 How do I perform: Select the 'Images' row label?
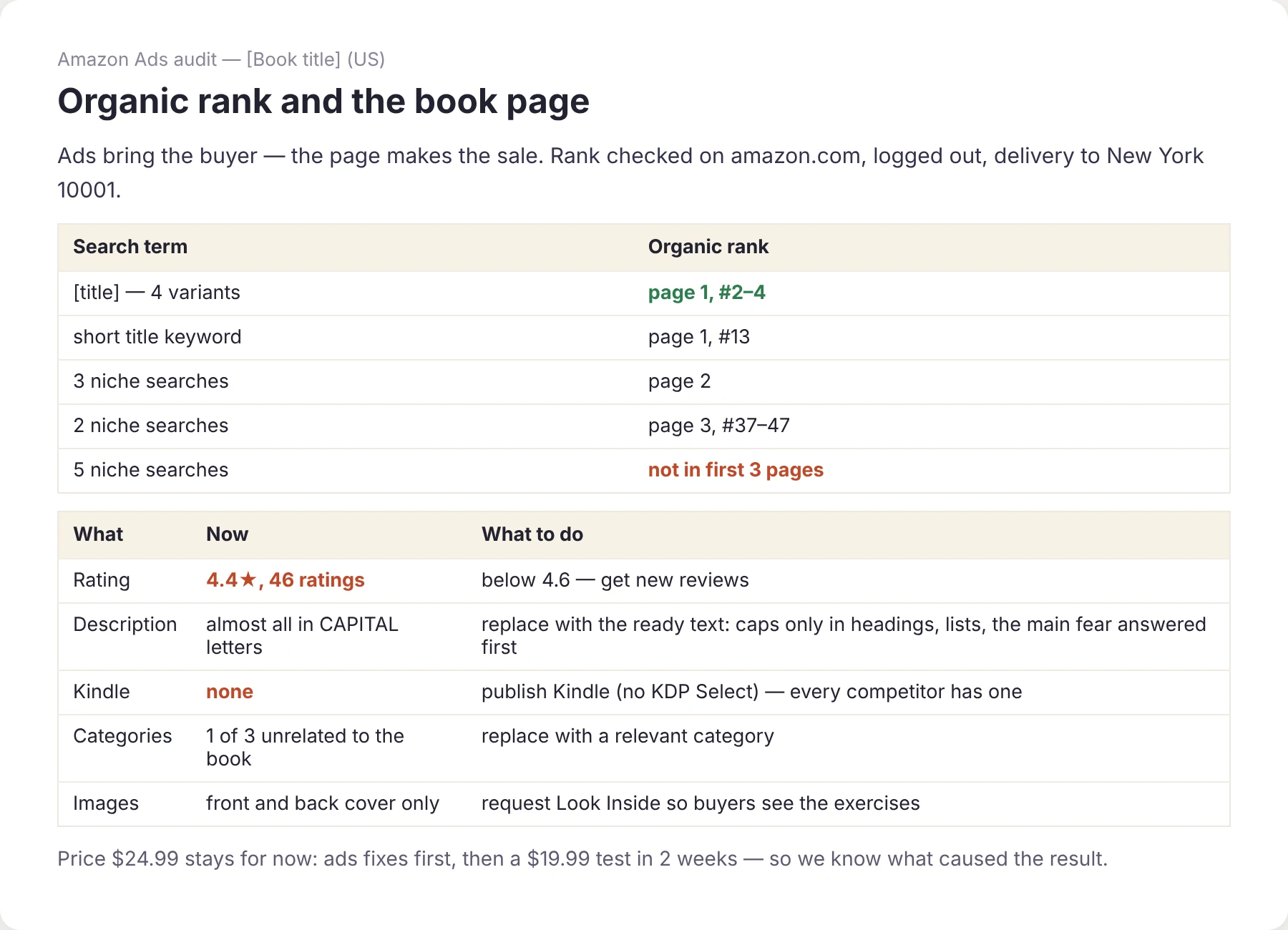[x=106, y=803]
